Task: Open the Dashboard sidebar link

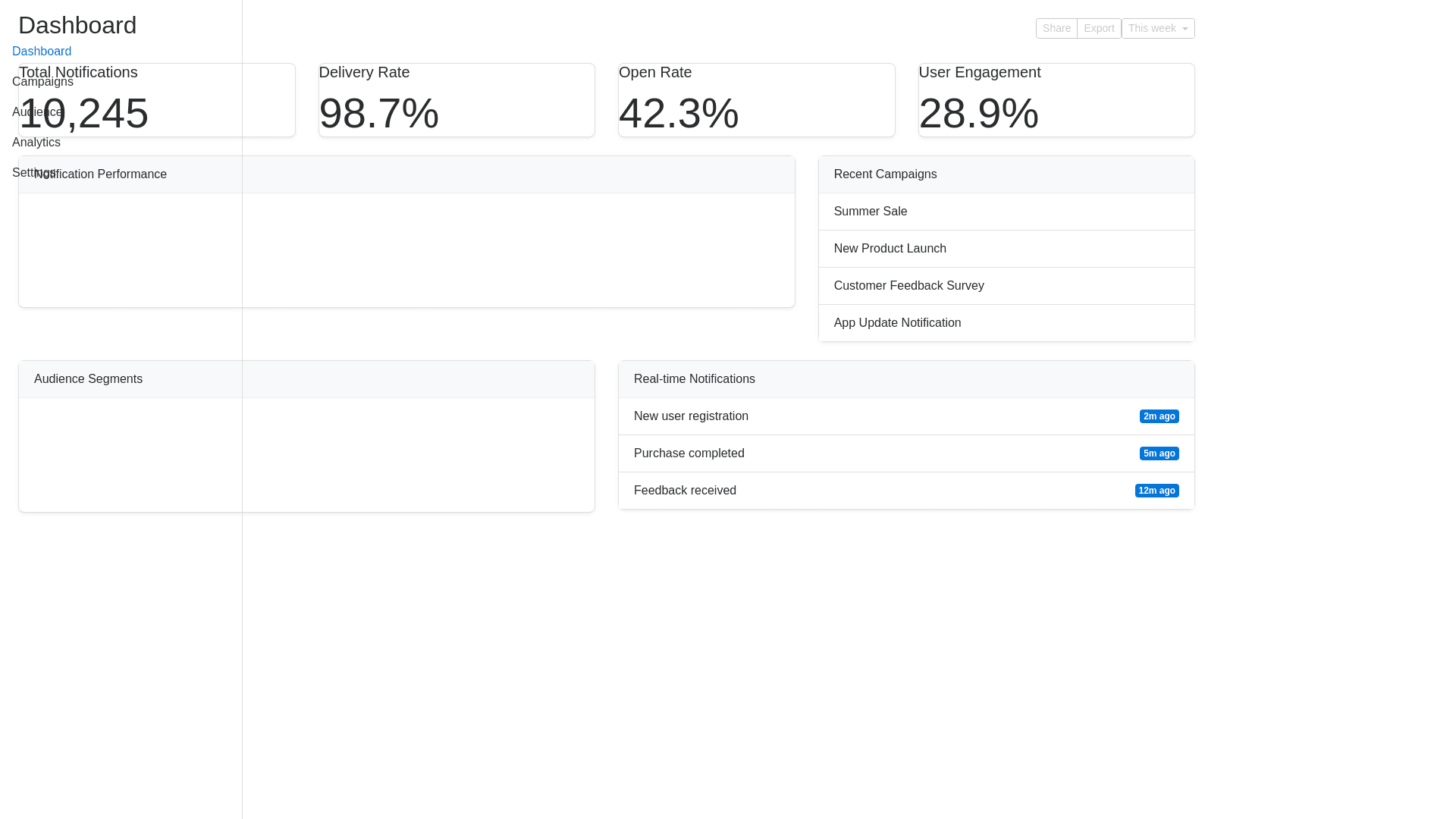Action: [x=42, y=52]
